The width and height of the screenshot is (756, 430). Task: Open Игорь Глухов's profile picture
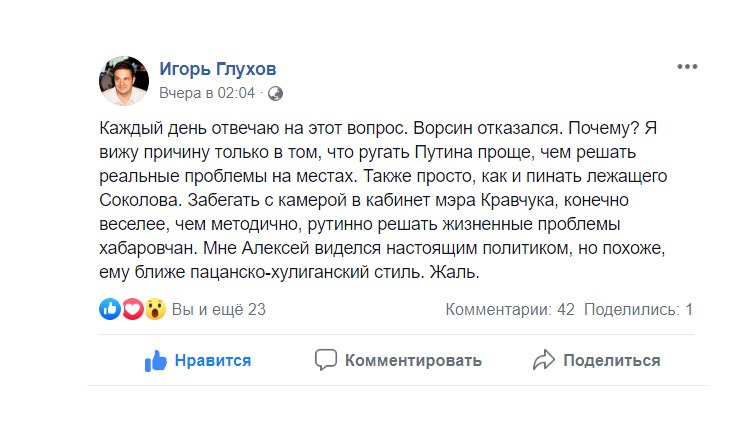[x=124, y=81]
